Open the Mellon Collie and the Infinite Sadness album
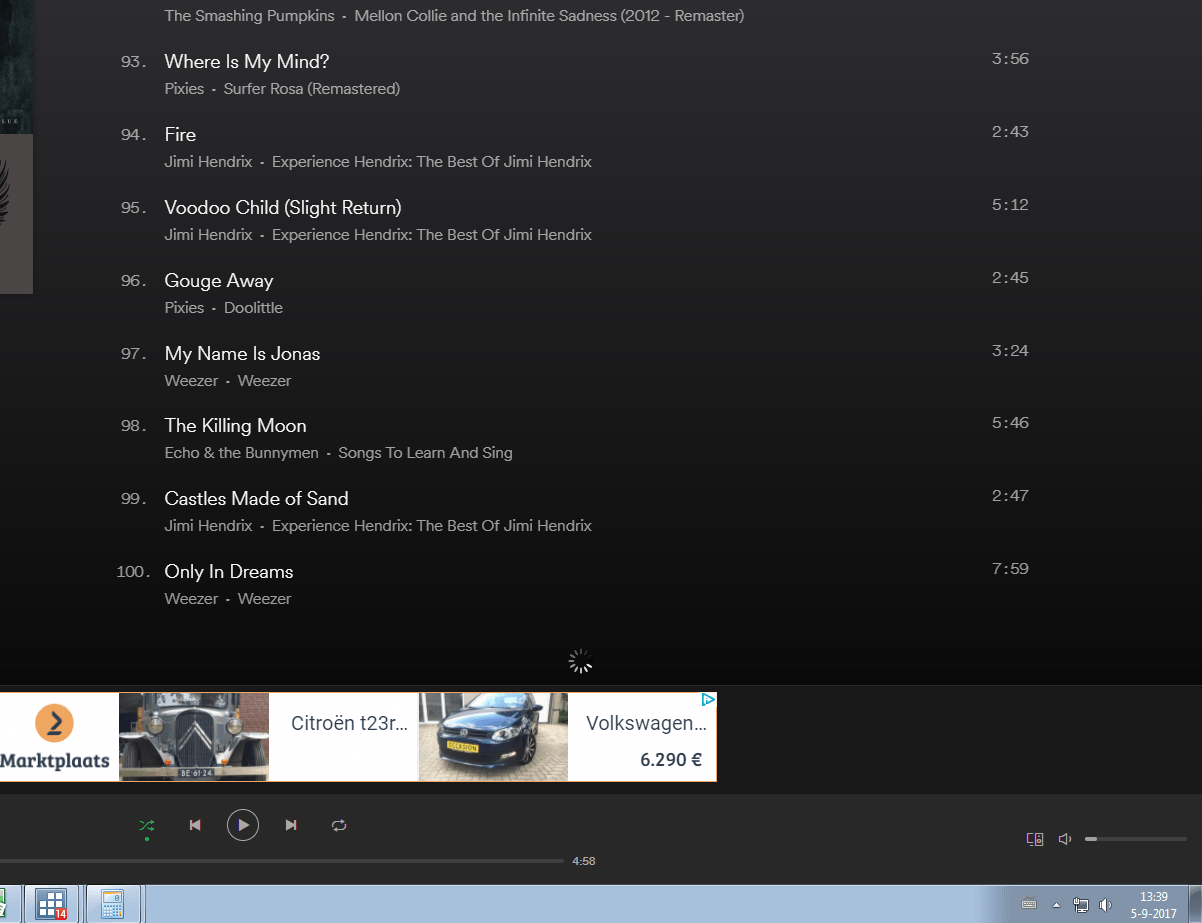This screenshot has height=923, width=1202. (549, 16)
